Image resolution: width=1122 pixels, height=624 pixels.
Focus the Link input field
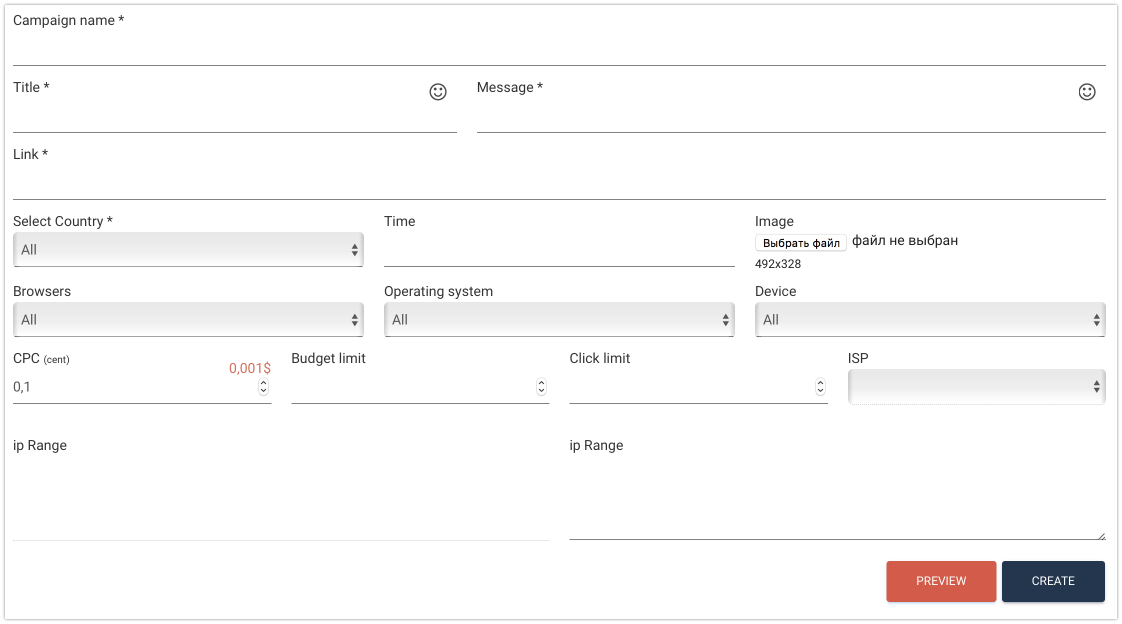point(559,183)
